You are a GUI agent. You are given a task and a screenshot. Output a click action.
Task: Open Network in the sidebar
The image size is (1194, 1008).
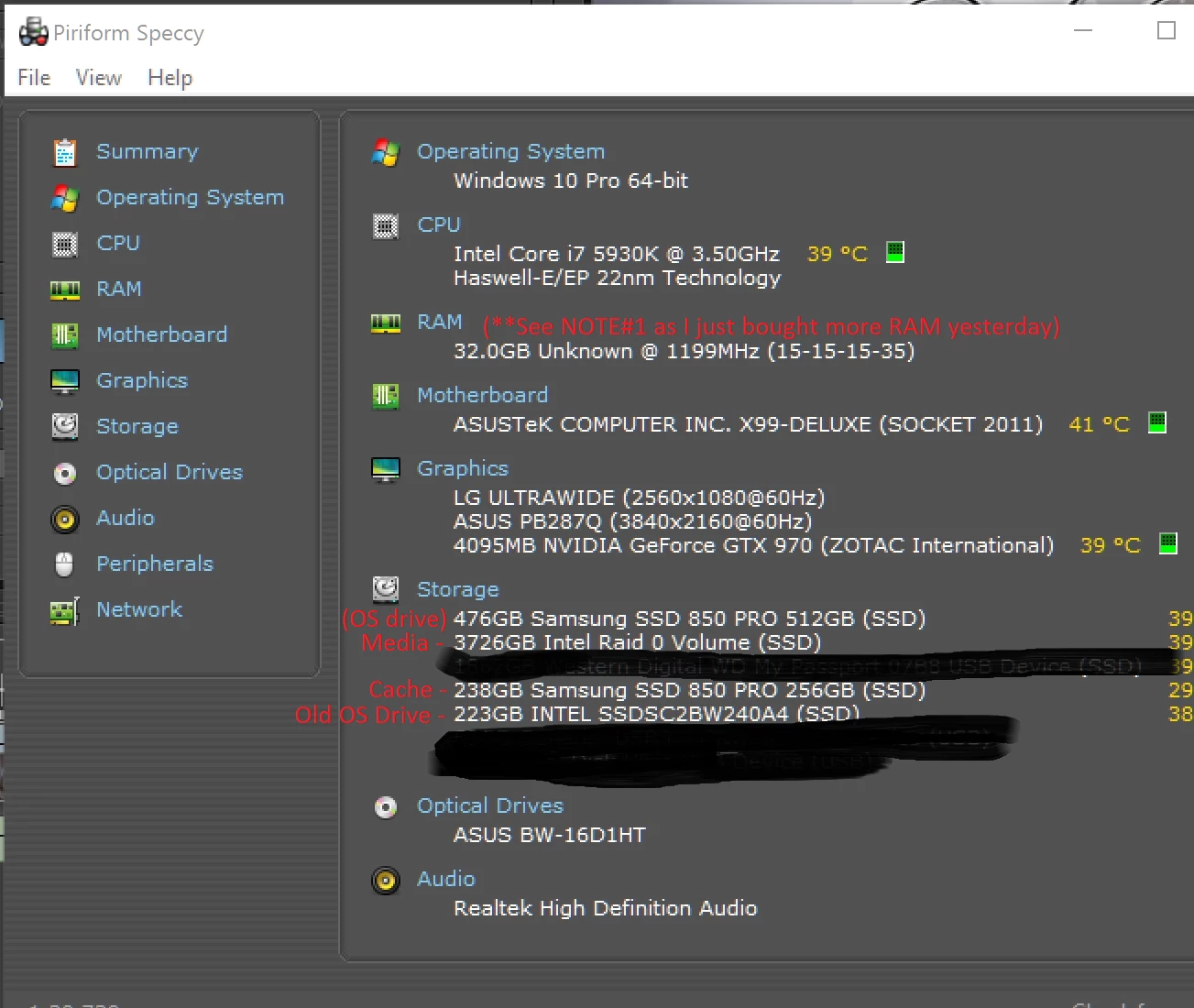click(139, 610)
